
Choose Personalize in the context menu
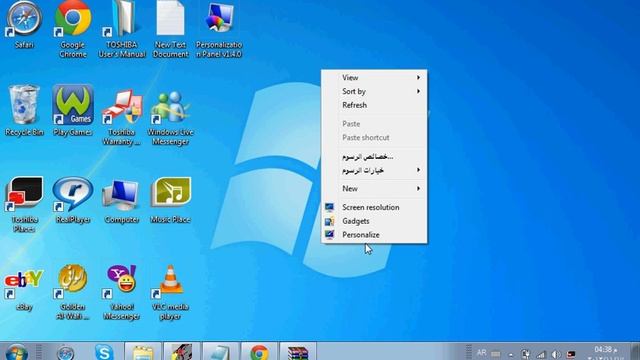tap(374, 235)
